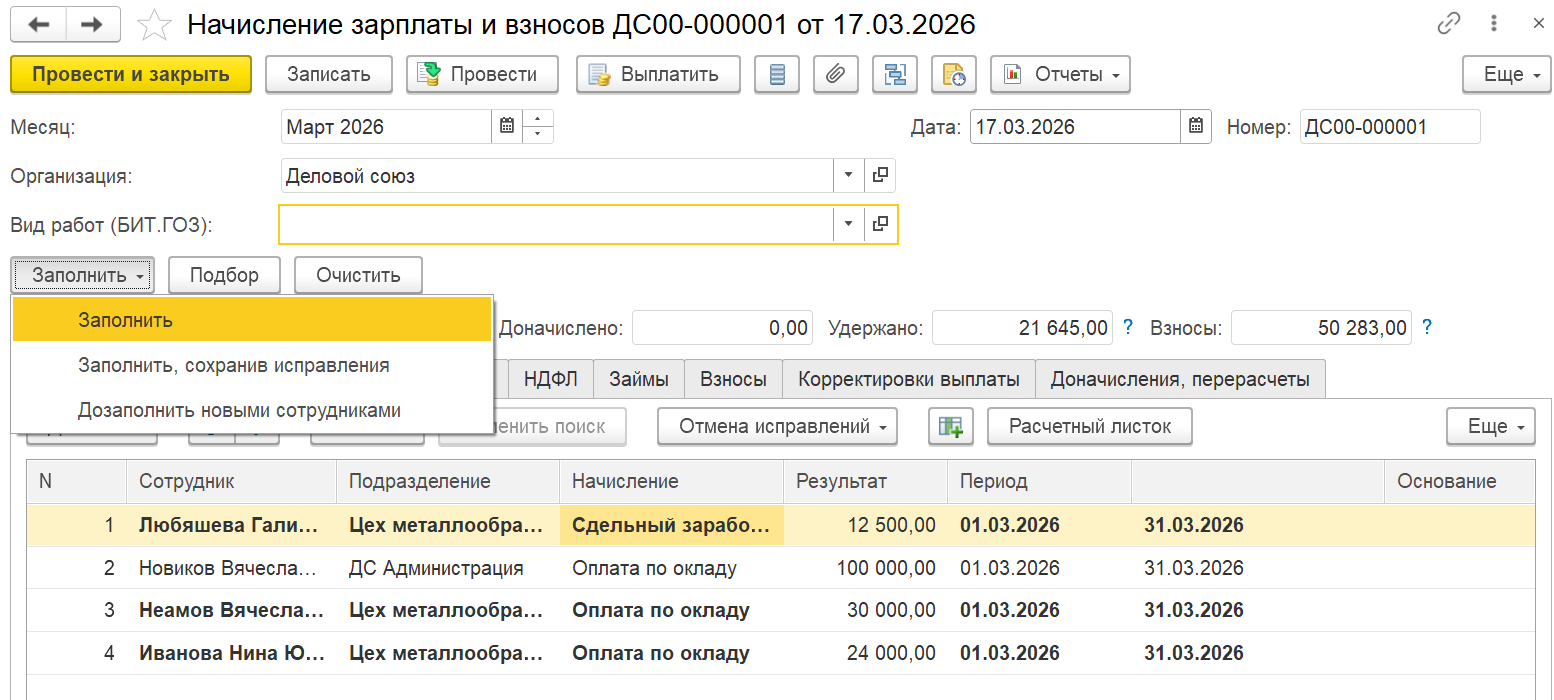Select the Сдельный зарабо… accrual cell
Image resolution: width=1554 pixels, height=700 pixels.
click(671, 525)
